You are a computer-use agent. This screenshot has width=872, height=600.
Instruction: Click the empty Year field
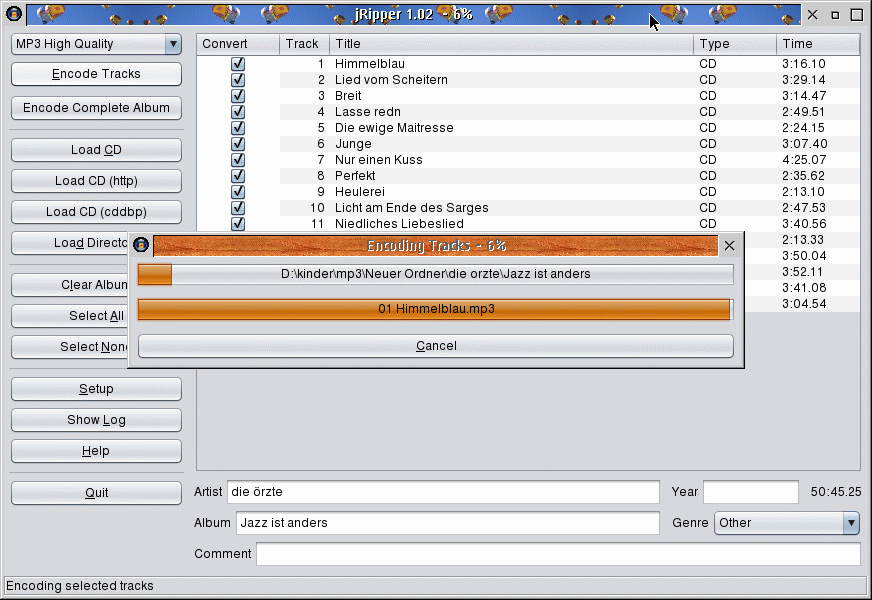(751, 492)
